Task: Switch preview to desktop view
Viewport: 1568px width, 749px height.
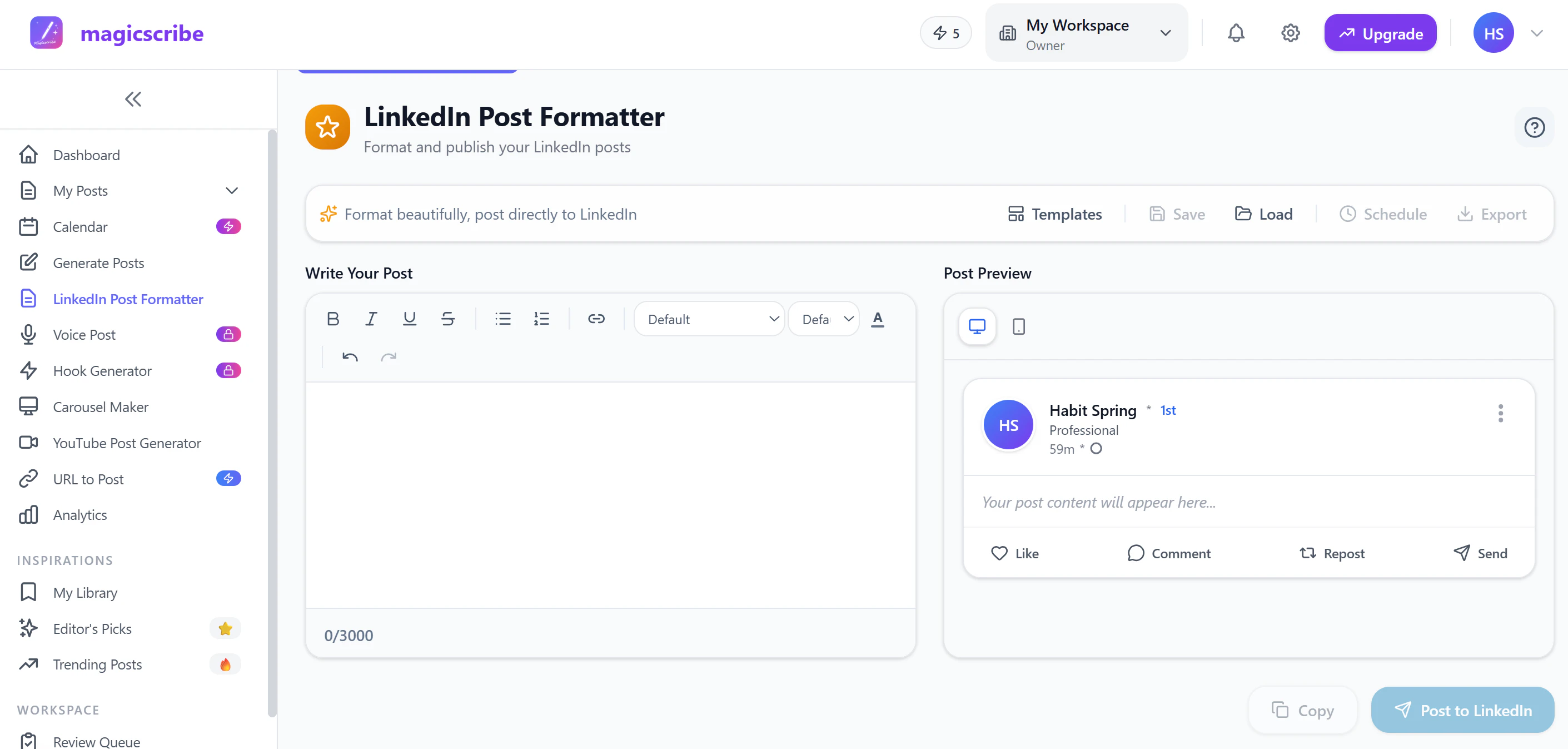Action: [977, 326]
